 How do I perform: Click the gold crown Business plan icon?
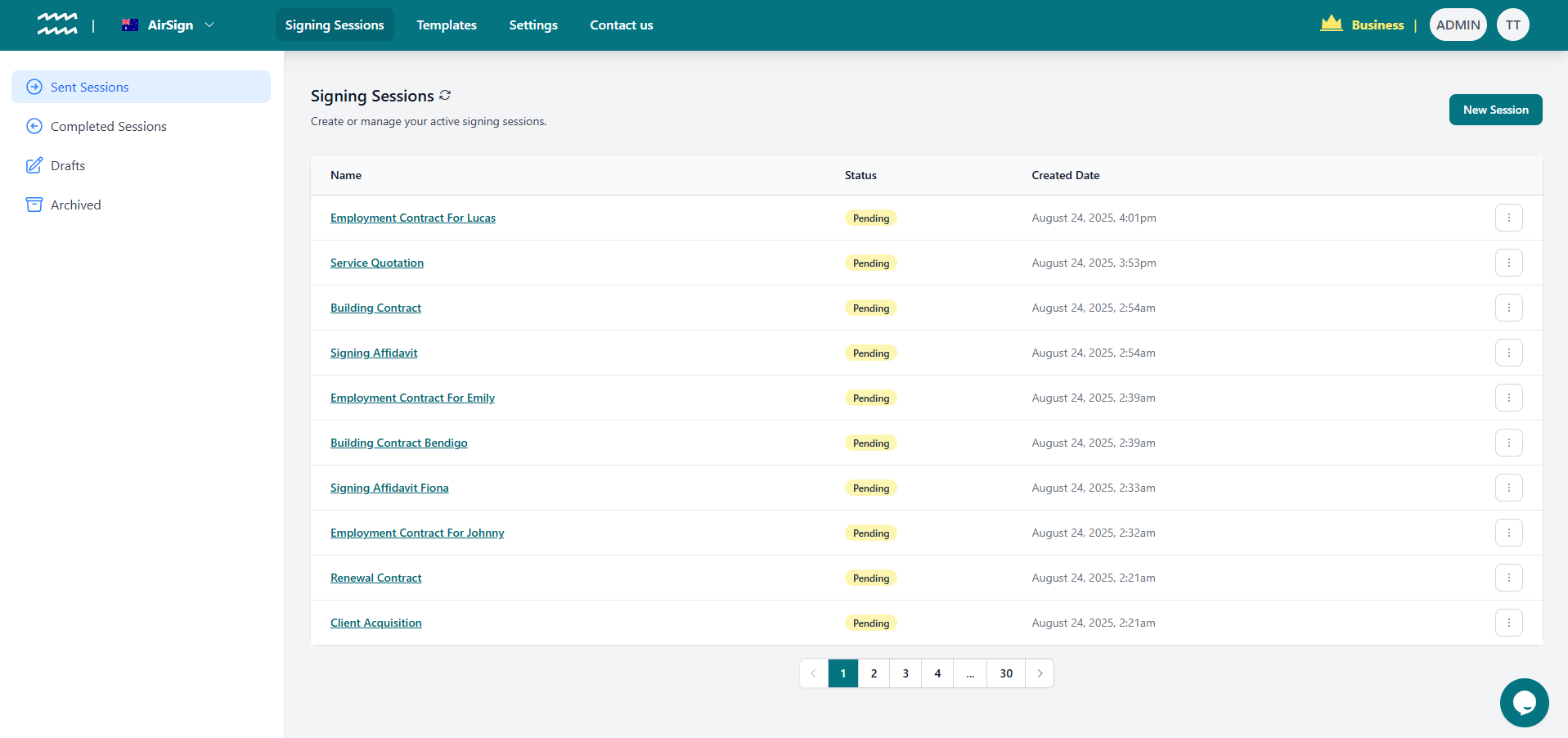(1332, 24)
